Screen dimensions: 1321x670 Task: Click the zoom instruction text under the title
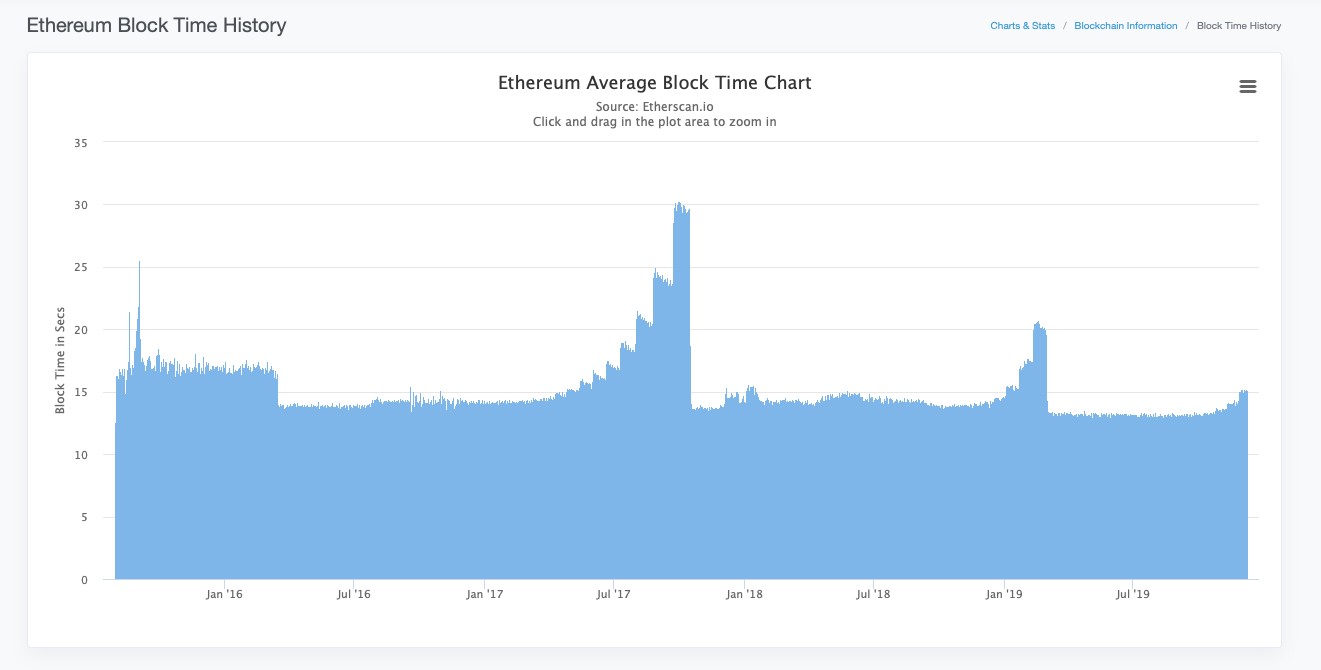pos(654,122)
